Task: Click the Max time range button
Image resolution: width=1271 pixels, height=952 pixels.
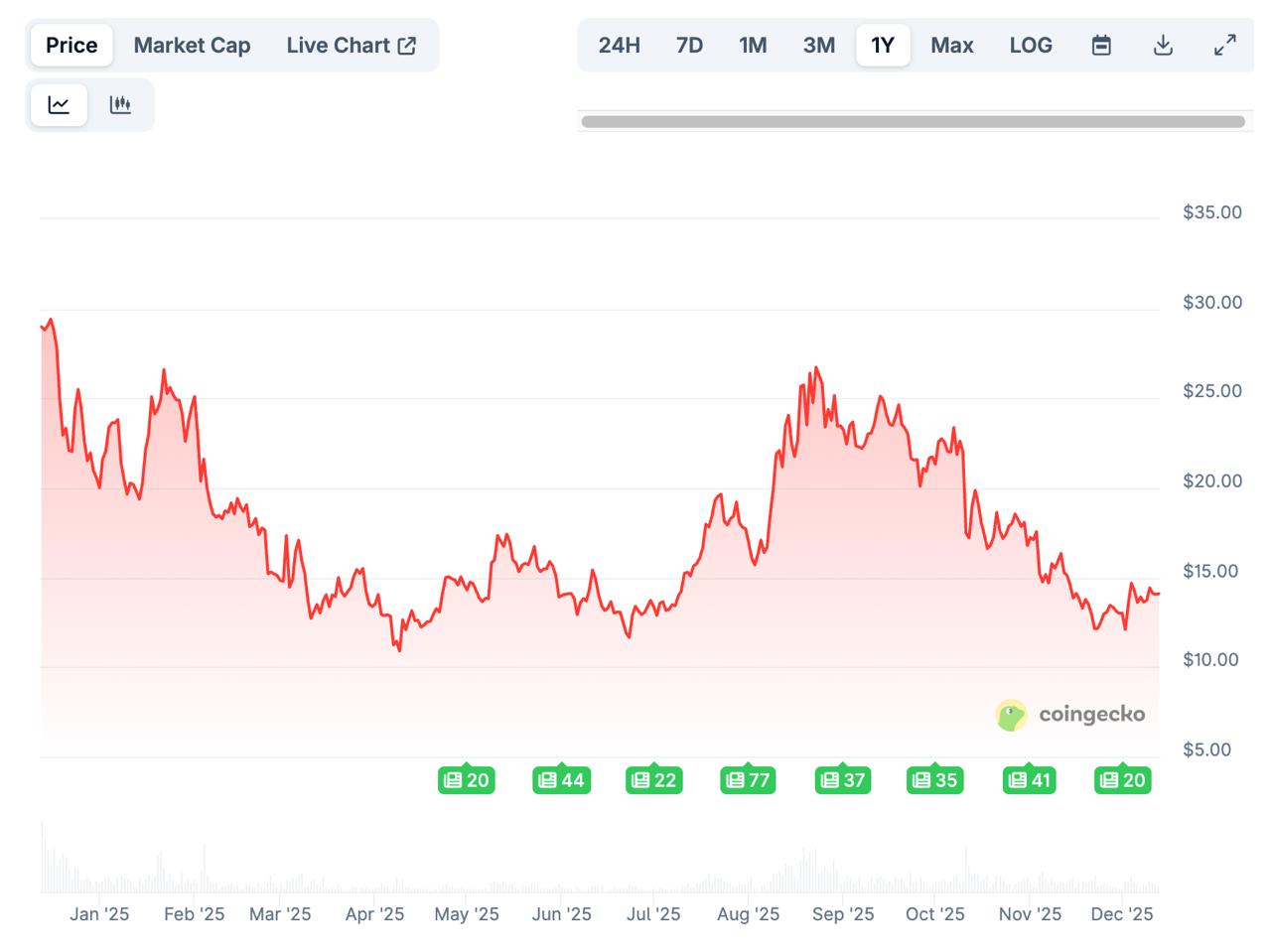Action: click(x=951, y=45)
